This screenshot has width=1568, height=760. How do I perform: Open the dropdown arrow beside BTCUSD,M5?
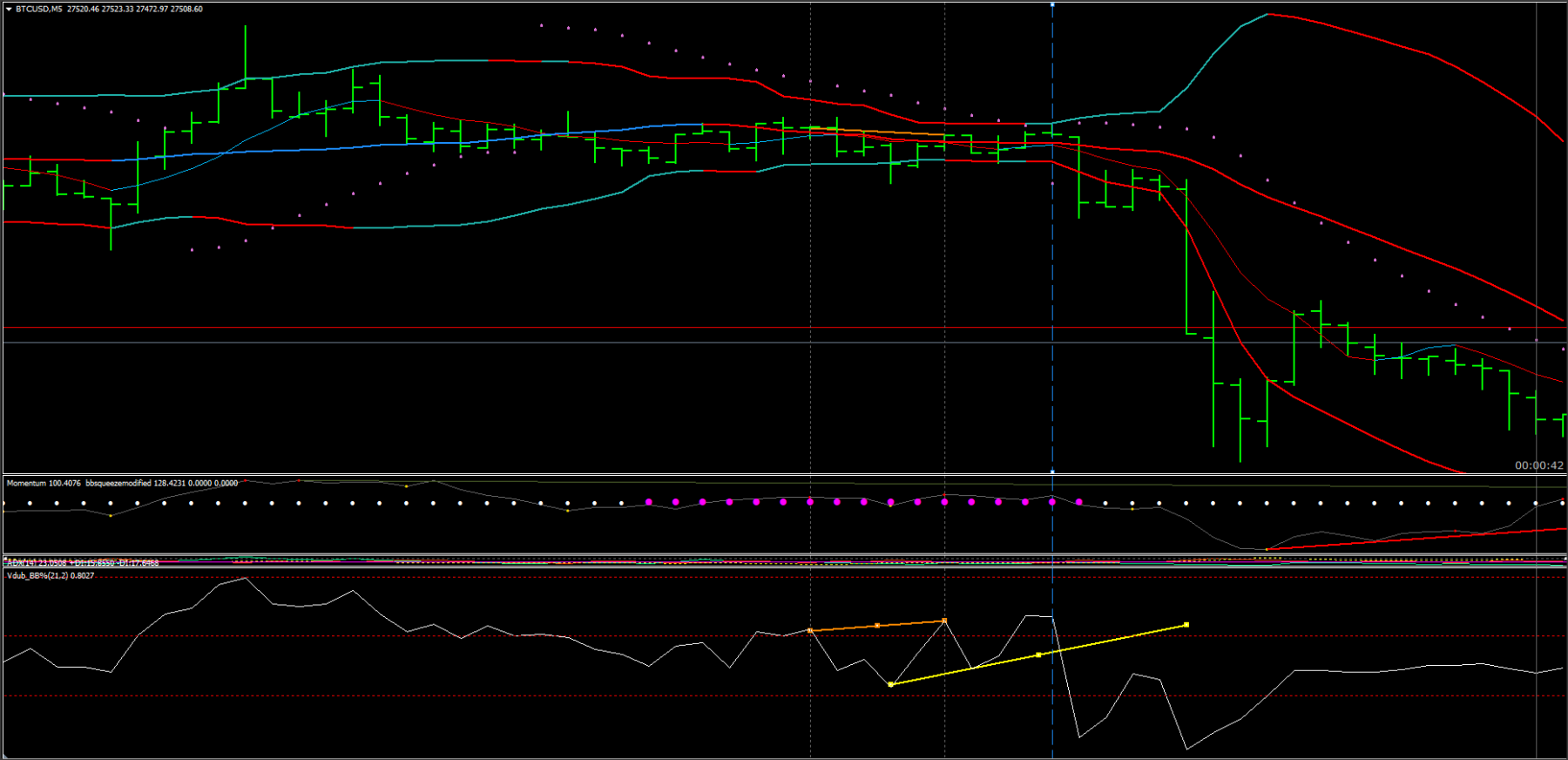pos(9,9)
